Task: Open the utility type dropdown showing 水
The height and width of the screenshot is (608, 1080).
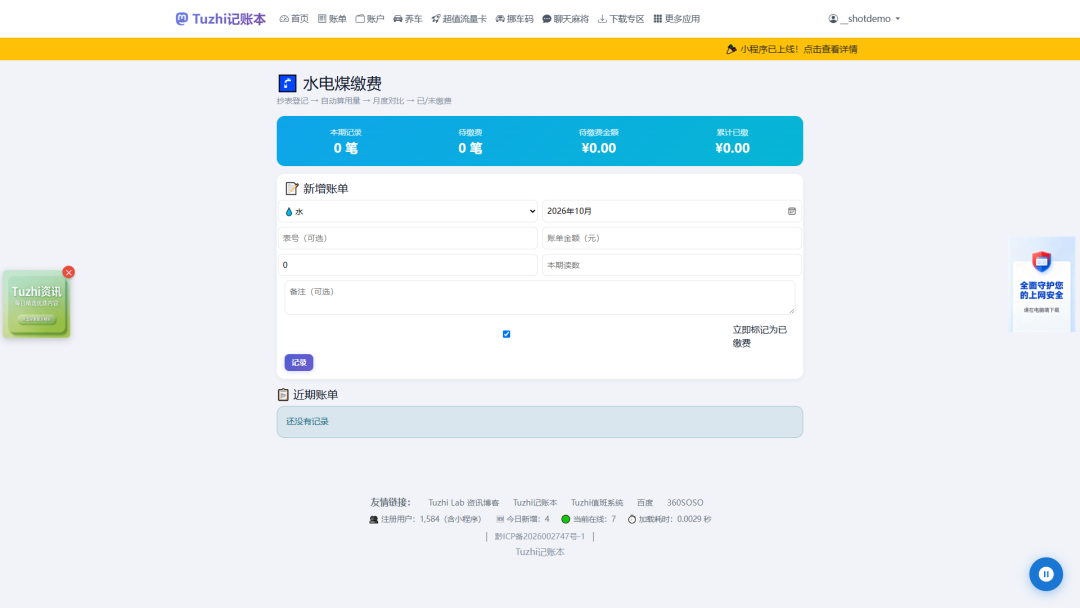Action: 408,211
